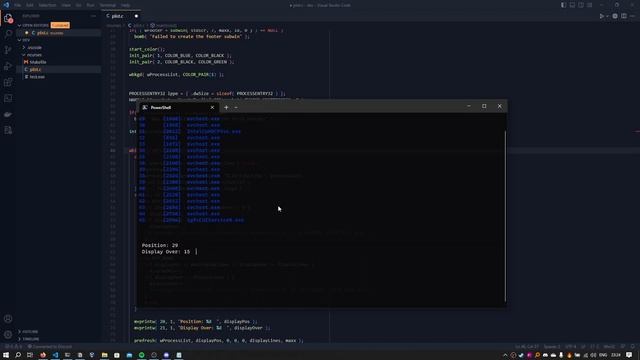The height and width of the screenshot is (360, 640).
Task: Open the Extensions view
Action: (8, 82)
